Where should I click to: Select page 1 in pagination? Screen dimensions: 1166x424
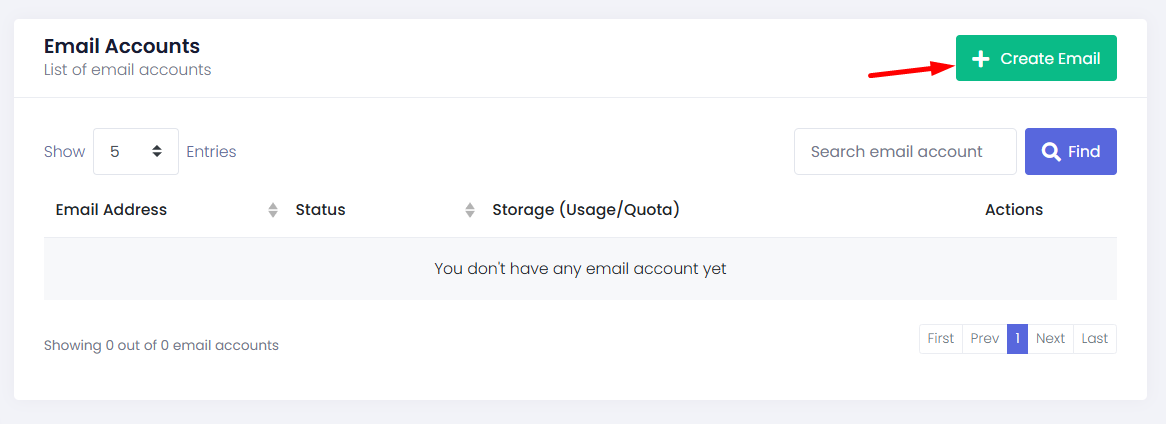click(1017, 339)
